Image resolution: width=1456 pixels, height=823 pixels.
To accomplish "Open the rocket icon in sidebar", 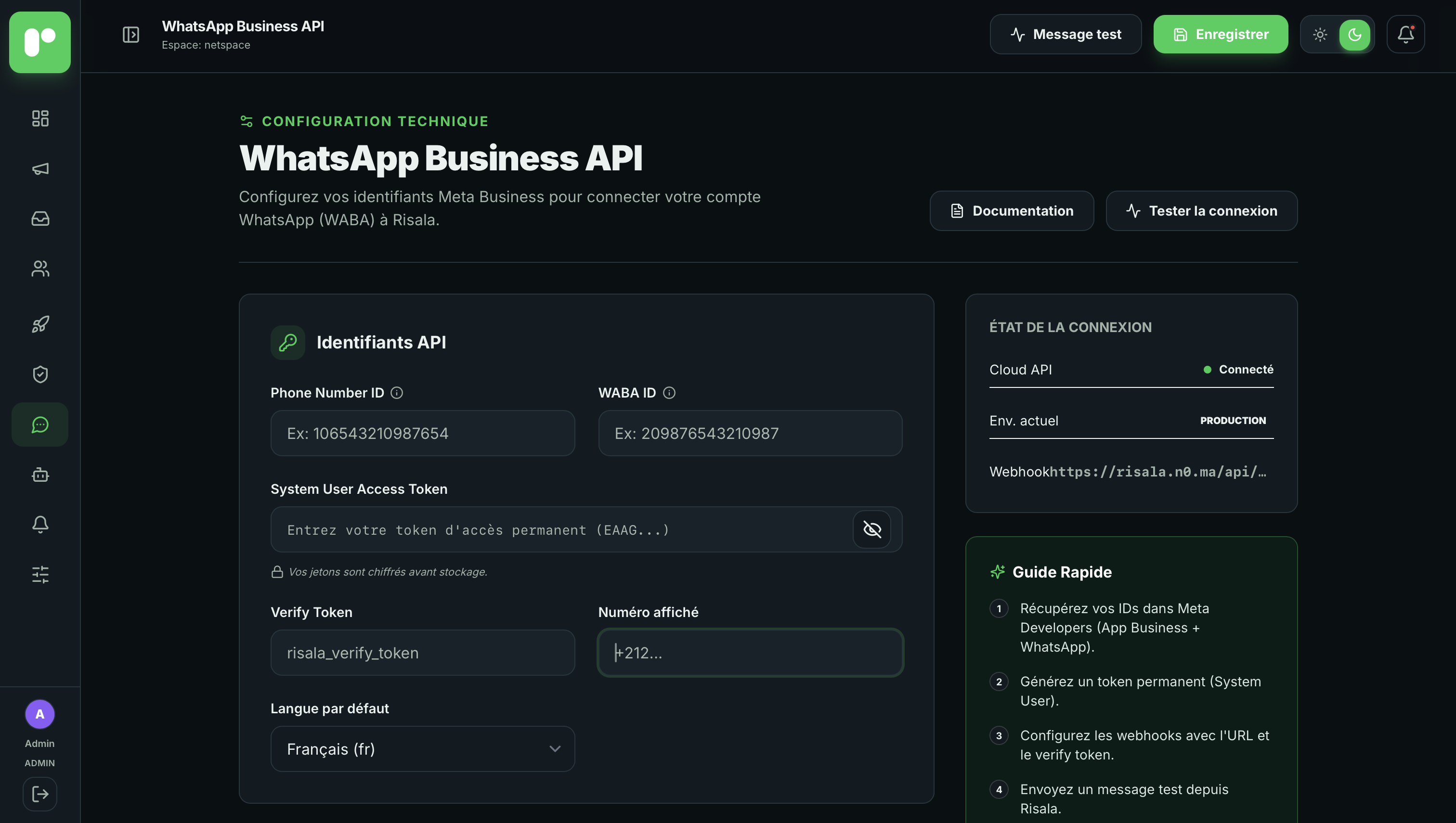I will pyautogui.click(x=40, y=324).
